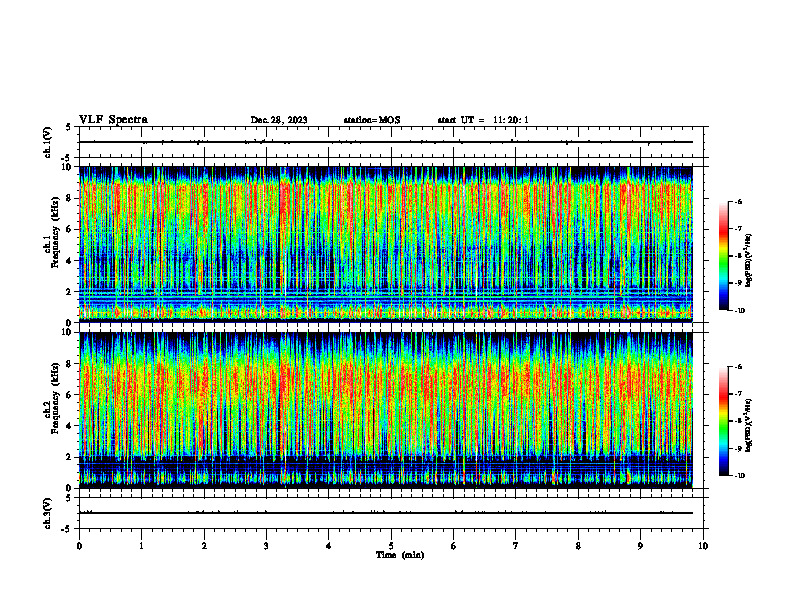
Task: Click the "ch.3(V)" waveform axis label
Action: 48,513
